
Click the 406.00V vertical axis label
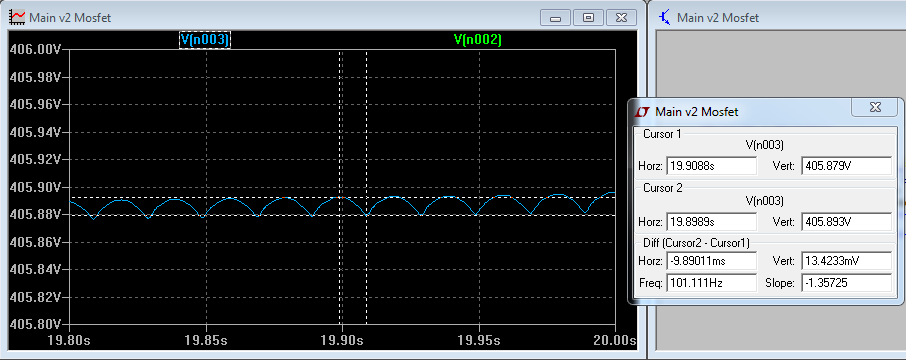pos(36,50)
